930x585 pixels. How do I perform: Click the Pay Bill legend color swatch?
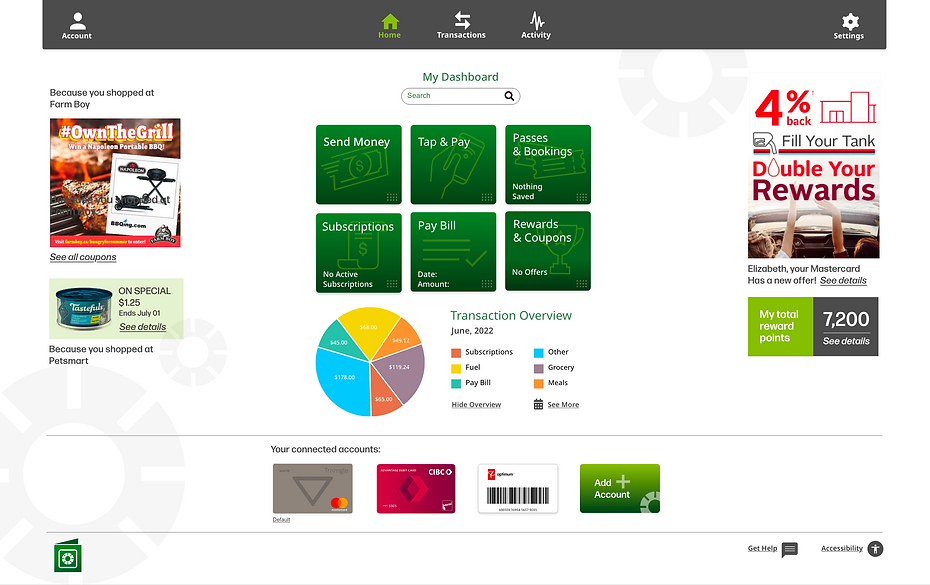(x=456, y=383)
